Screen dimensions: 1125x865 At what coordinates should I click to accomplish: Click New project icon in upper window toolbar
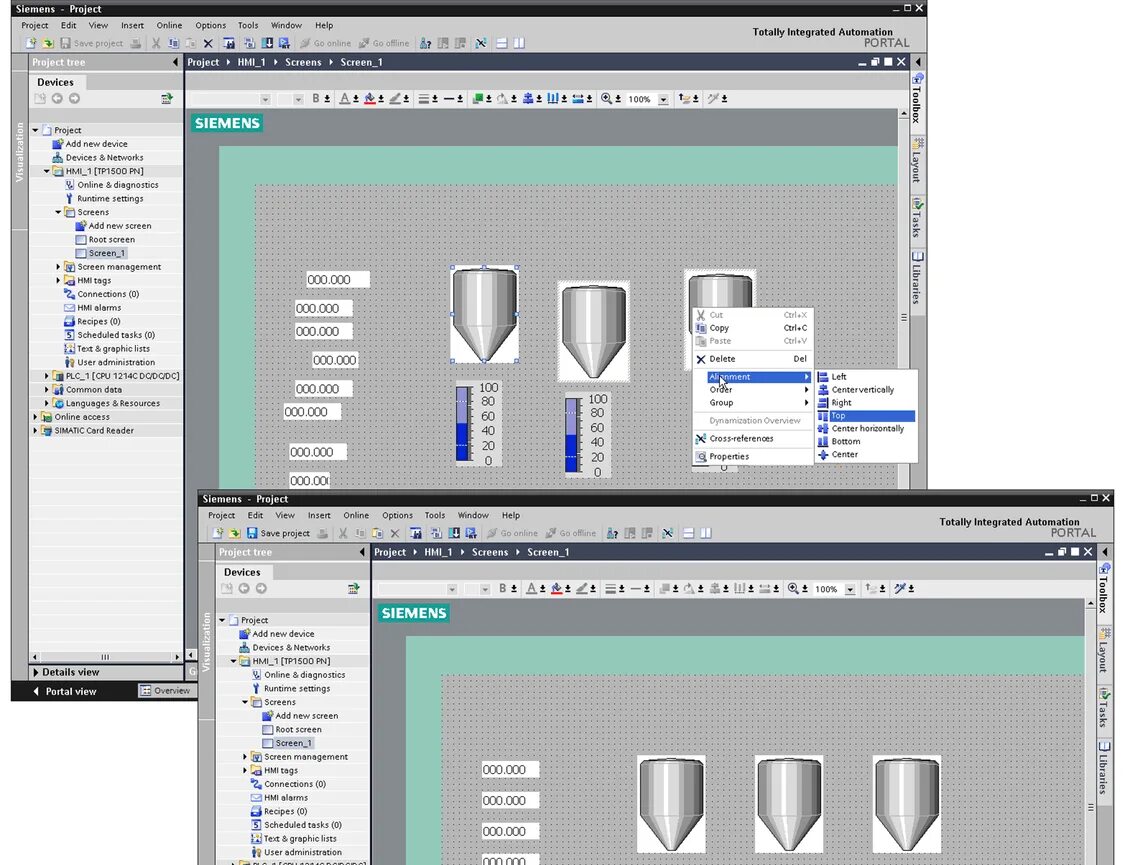tap(31, 43)
